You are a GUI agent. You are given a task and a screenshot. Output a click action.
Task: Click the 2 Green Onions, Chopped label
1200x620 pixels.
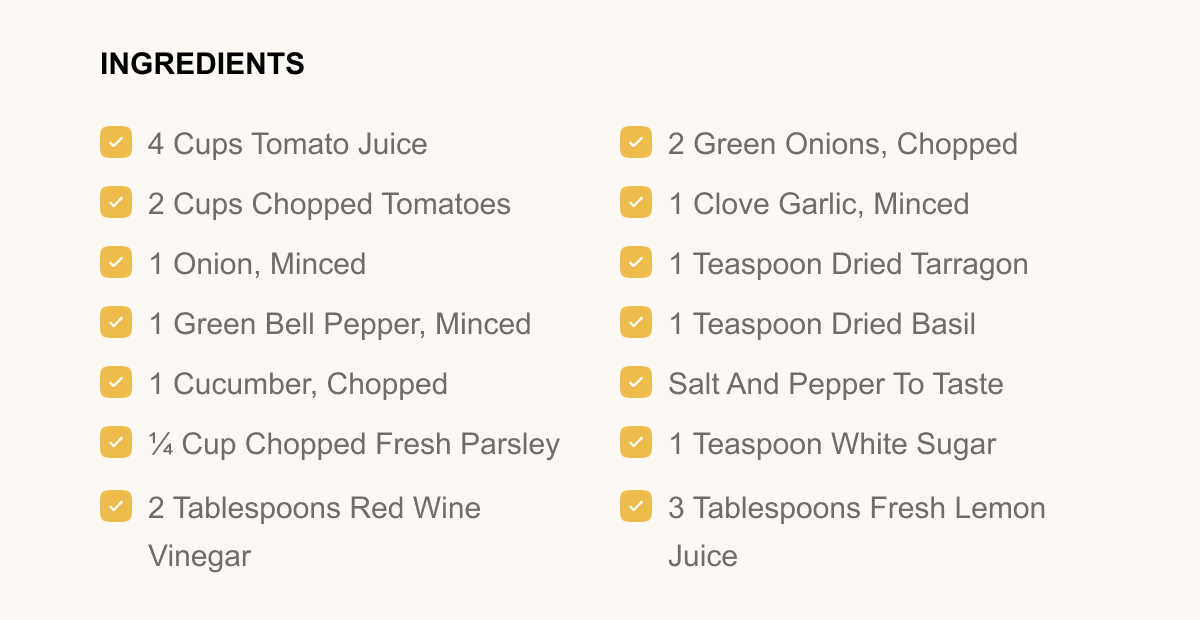click(842, 144)
